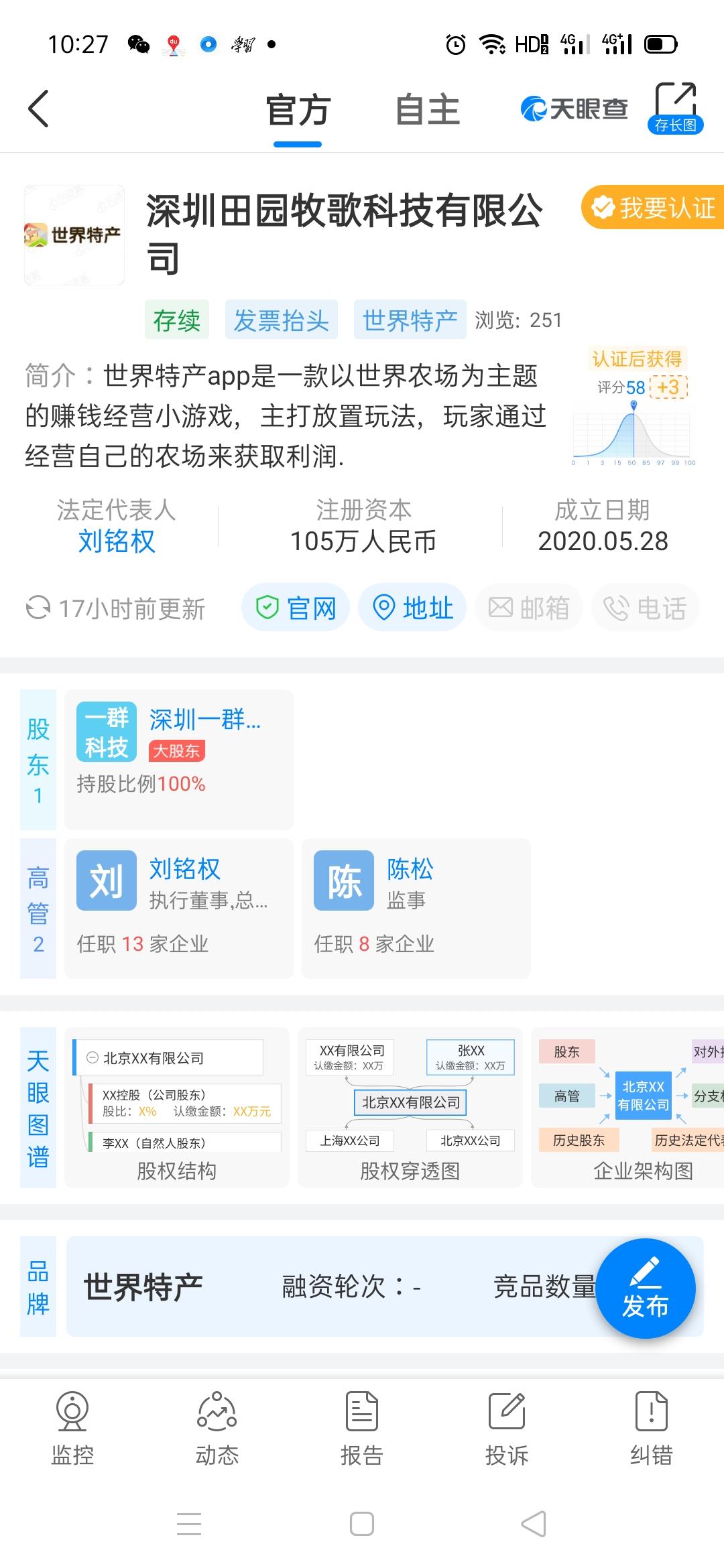Switch to the 自主 tab
Viewport: 724px width, 1568px height.
click(427, 110)
